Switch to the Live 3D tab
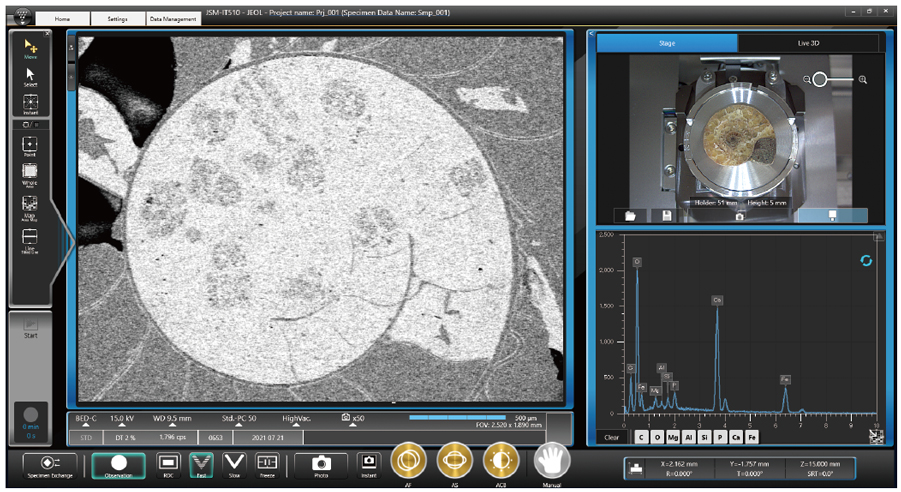 [810, 43]
